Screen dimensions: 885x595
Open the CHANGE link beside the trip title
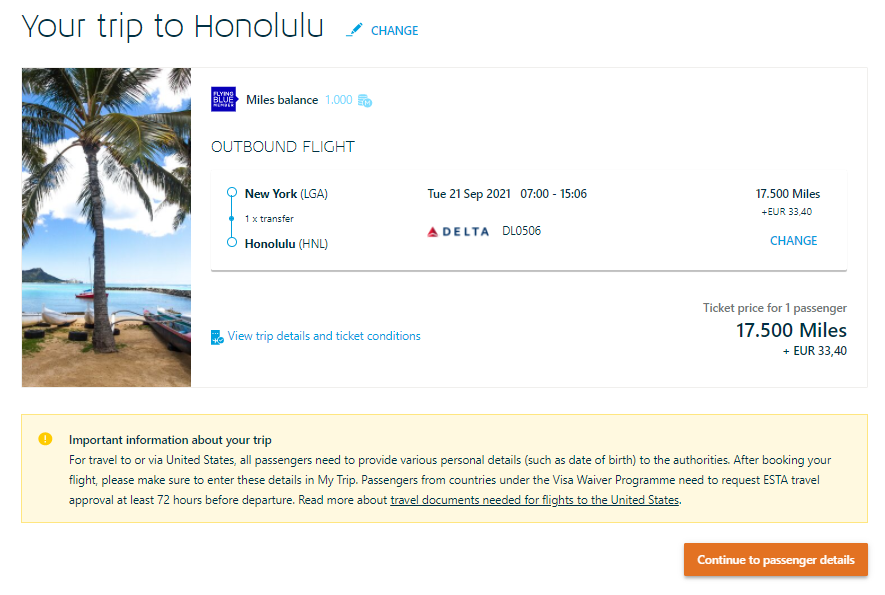397,31
